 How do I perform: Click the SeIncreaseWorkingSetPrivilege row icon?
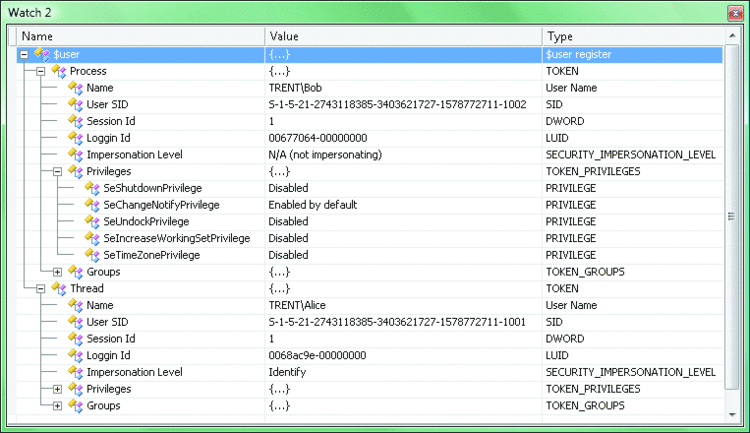(92, 238)
